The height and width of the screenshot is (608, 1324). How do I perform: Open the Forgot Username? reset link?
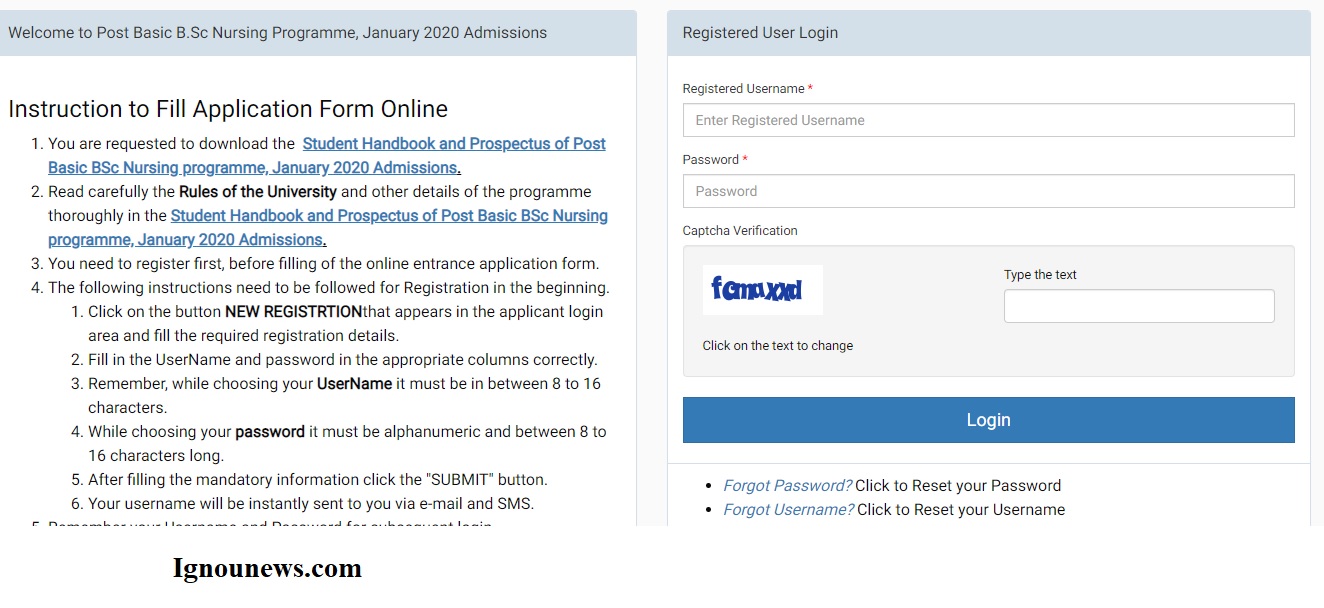click(788, 510)
